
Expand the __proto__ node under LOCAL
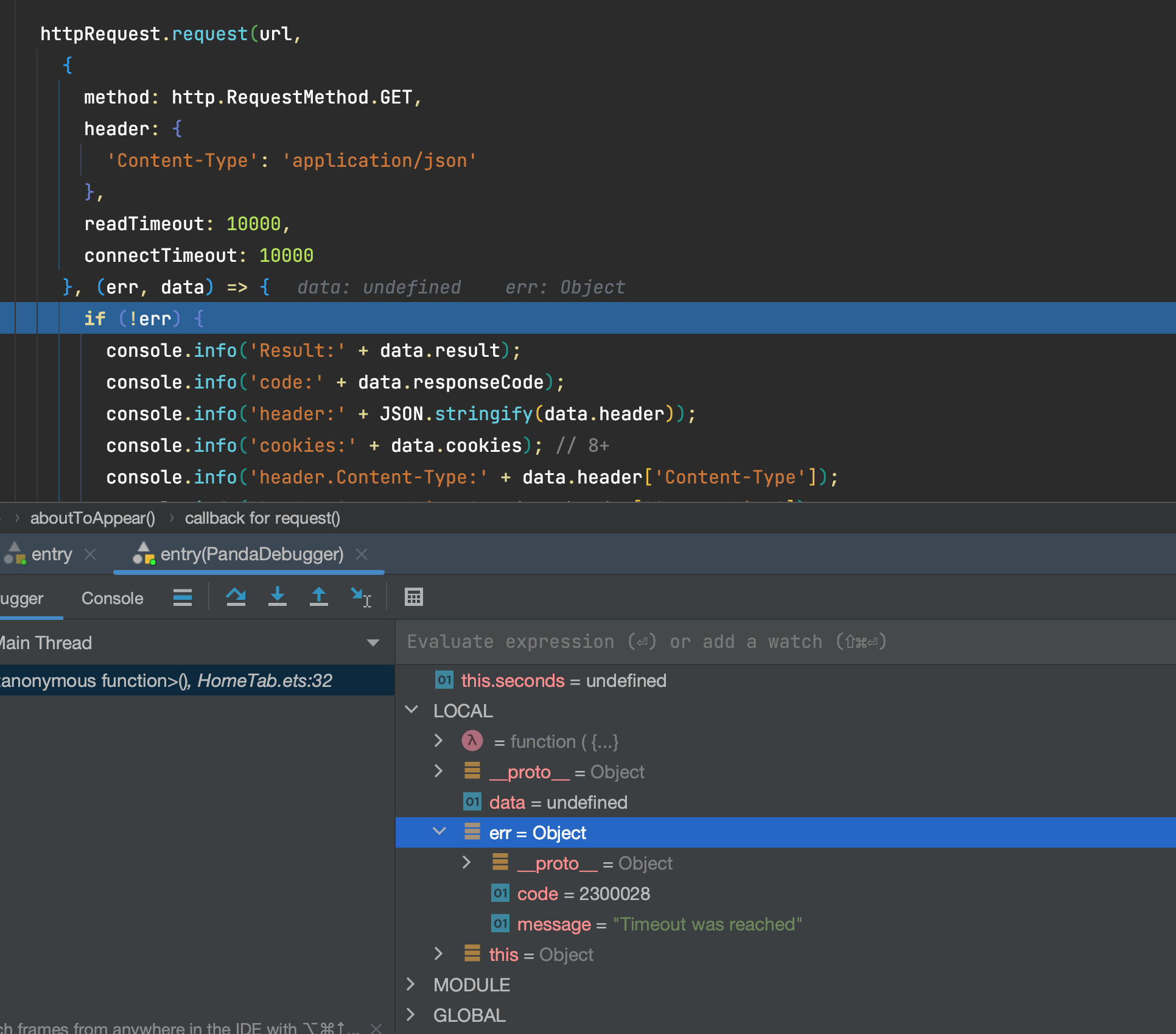(439, 771)
